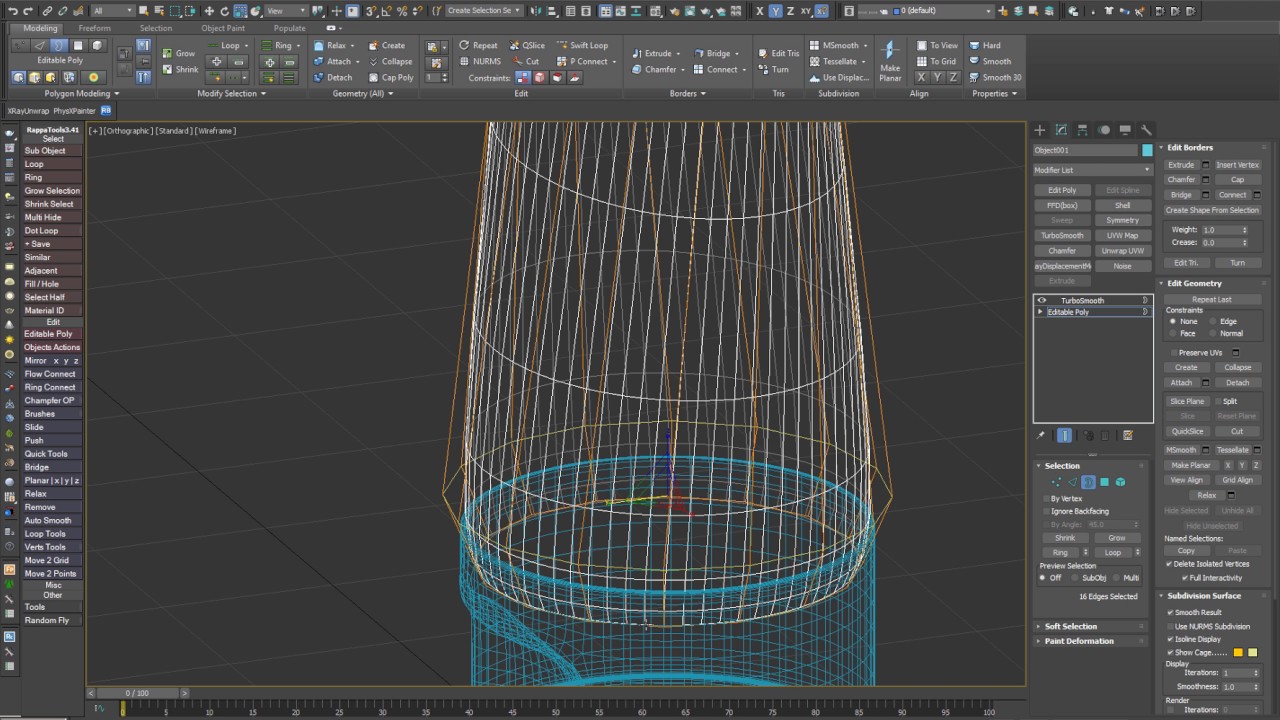Screen dimensions: 1280x720
Task: Open the XRayUnwrap toolbar item
Action: (27, 111)
